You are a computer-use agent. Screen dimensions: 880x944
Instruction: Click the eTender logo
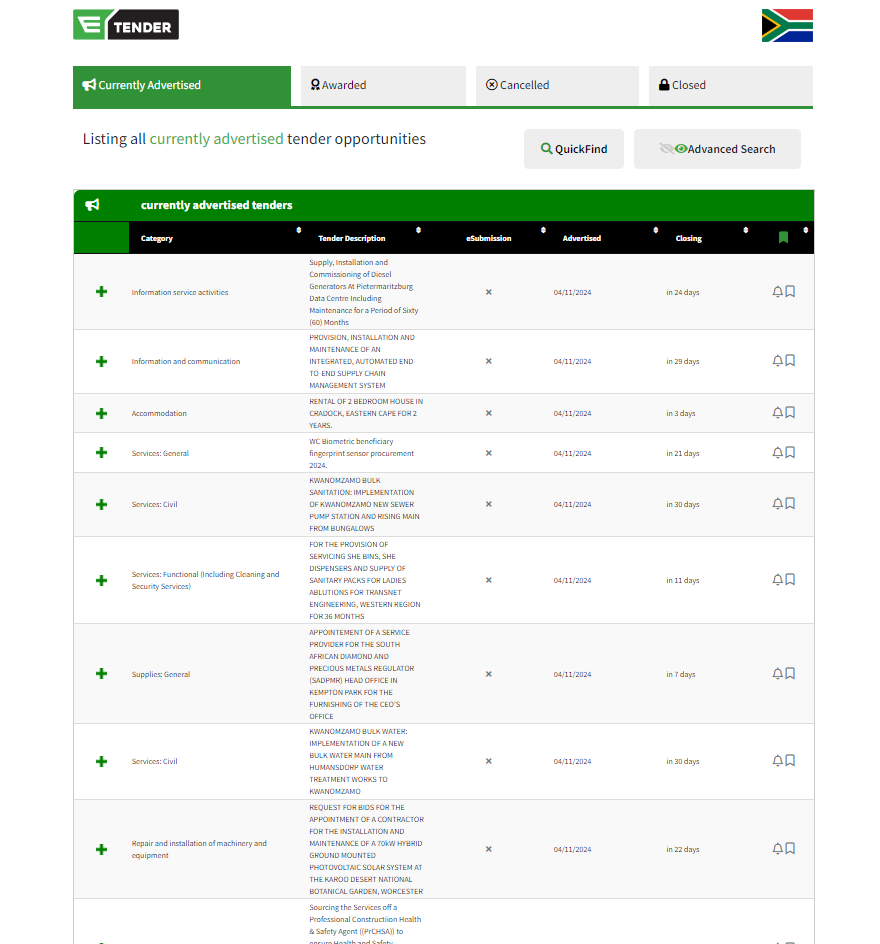coord(126,25)
